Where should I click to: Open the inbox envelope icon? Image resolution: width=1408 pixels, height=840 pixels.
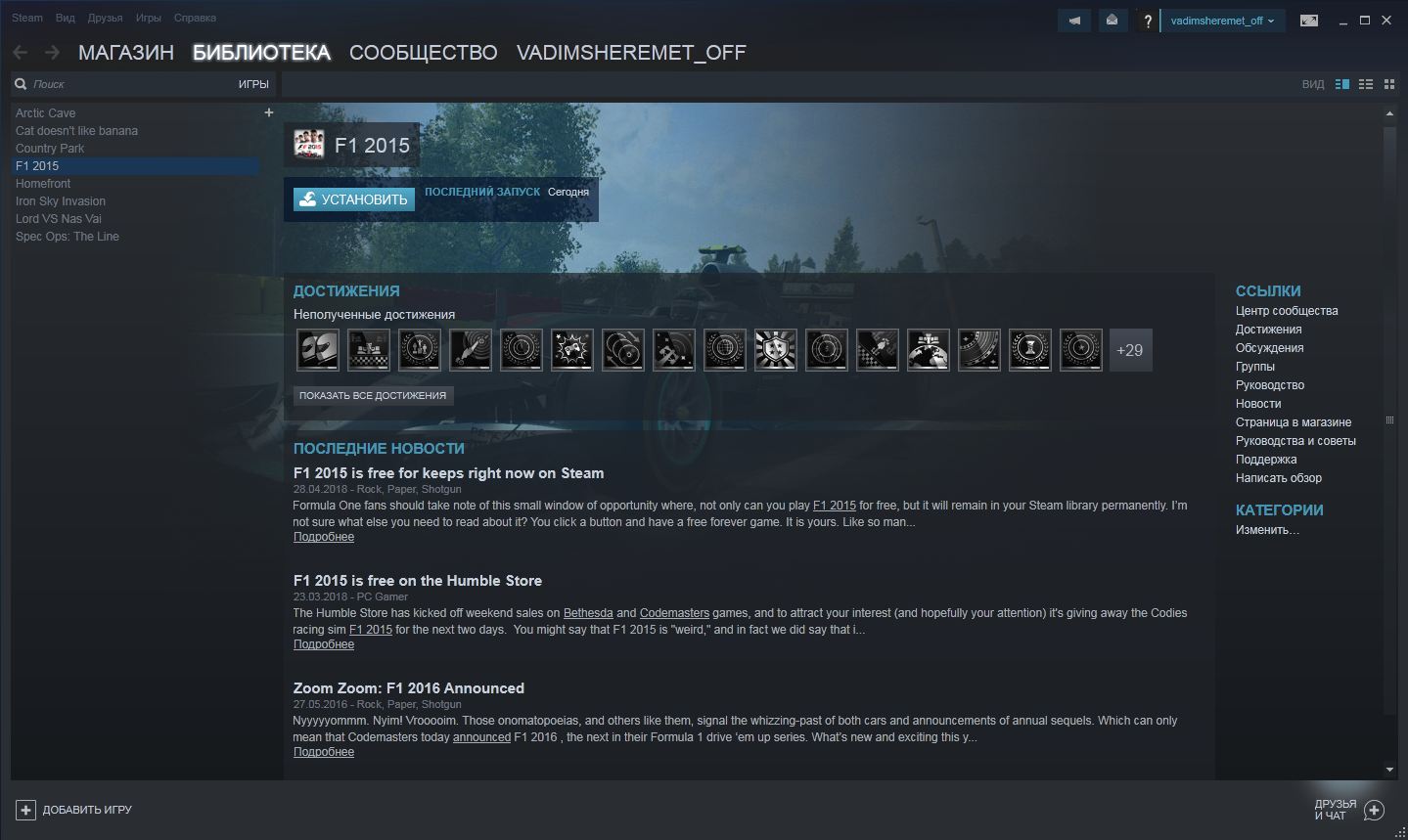[1113, 21]
